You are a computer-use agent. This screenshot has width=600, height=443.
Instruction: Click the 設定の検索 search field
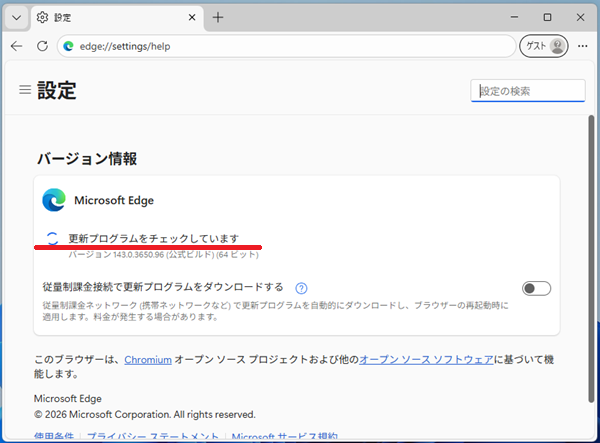coord(530,91)
